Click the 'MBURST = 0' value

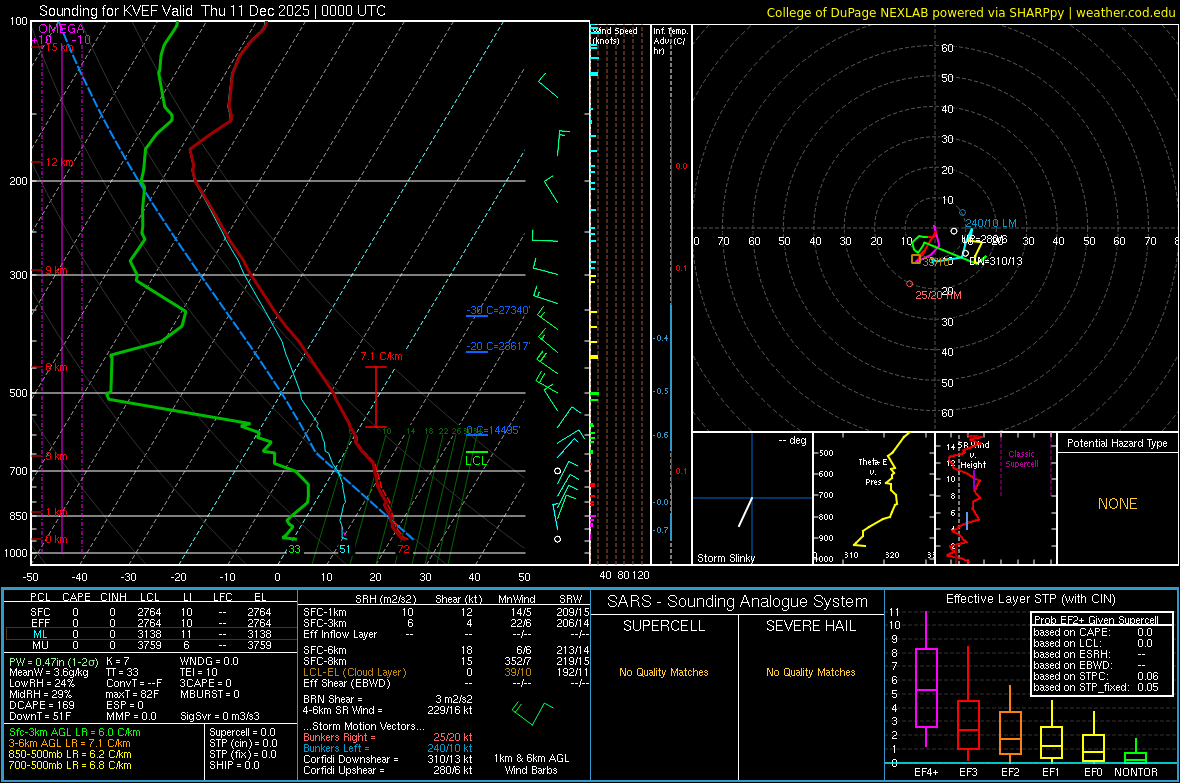tap(209, 694)
